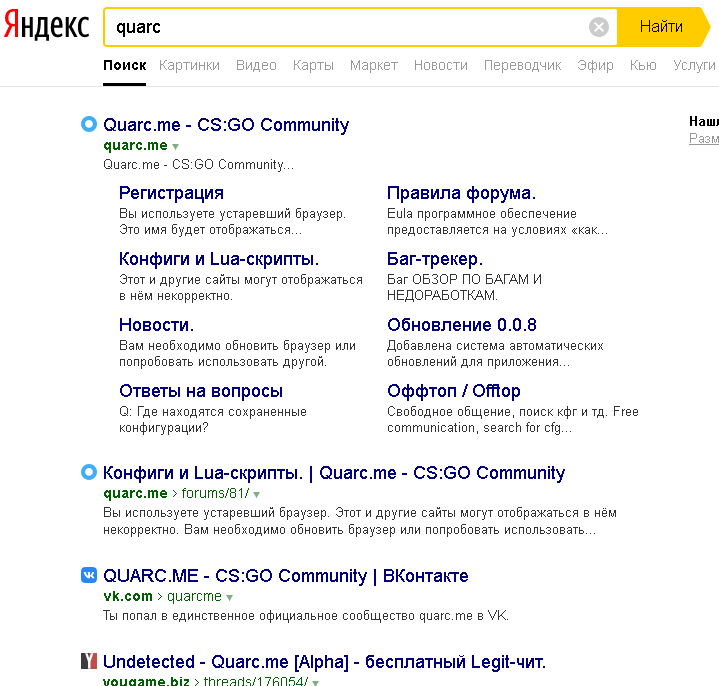
Task: Click text 'Баг ОБЗОР ПО БАГАМ И НЕДОРАБОТКАМ.'
Action: coord(465,287)
